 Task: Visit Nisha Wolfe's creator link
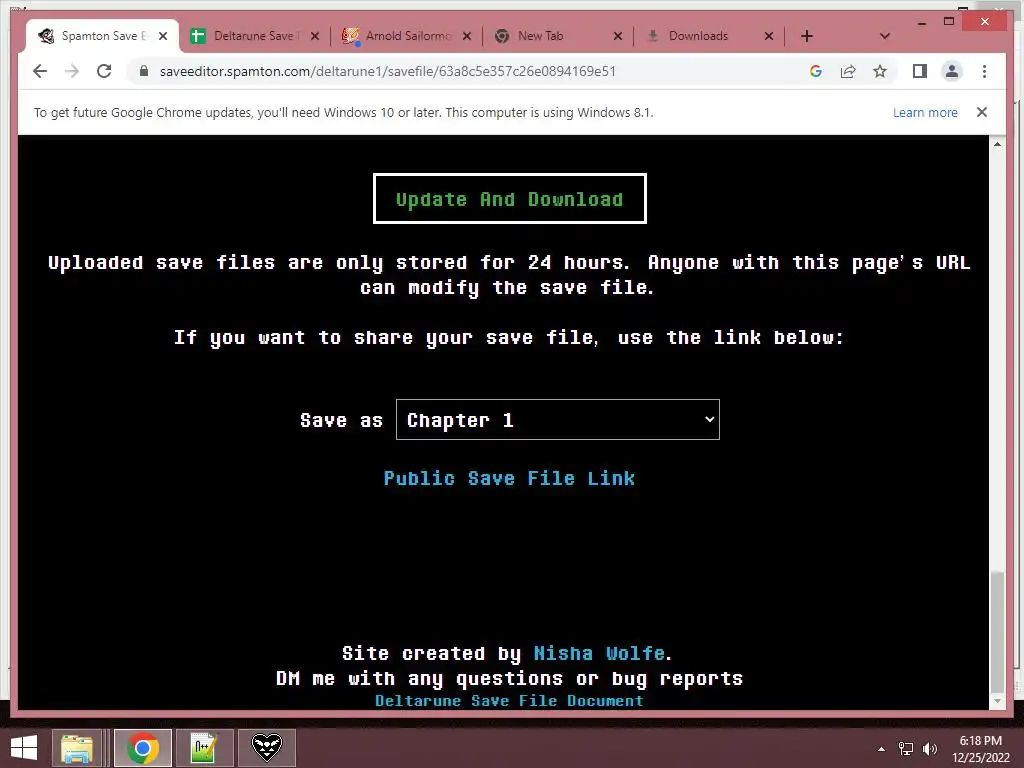600,653
